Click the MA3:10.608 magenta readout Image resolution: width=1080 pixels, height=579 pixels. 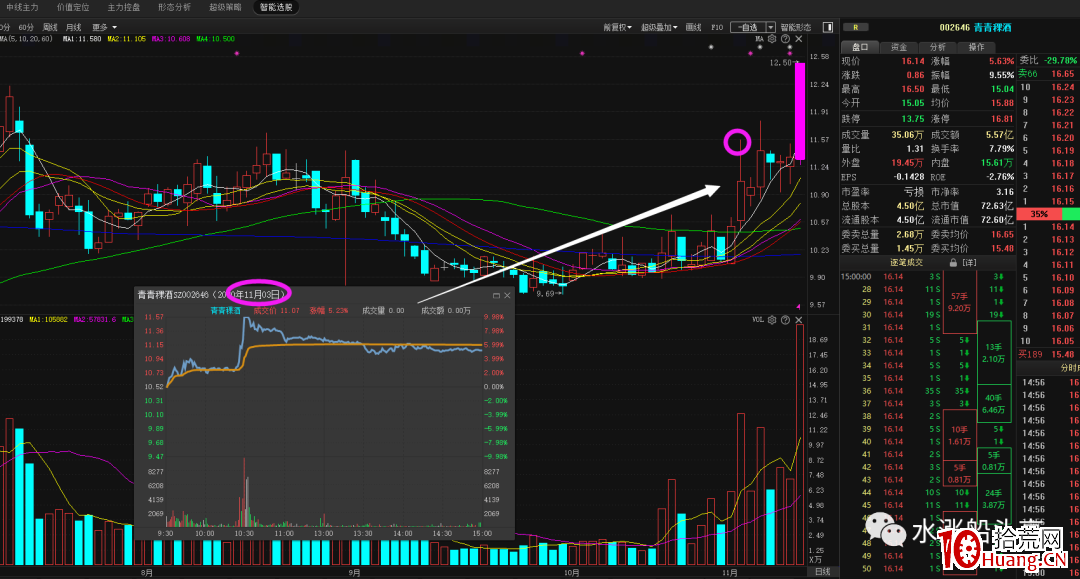171,39
